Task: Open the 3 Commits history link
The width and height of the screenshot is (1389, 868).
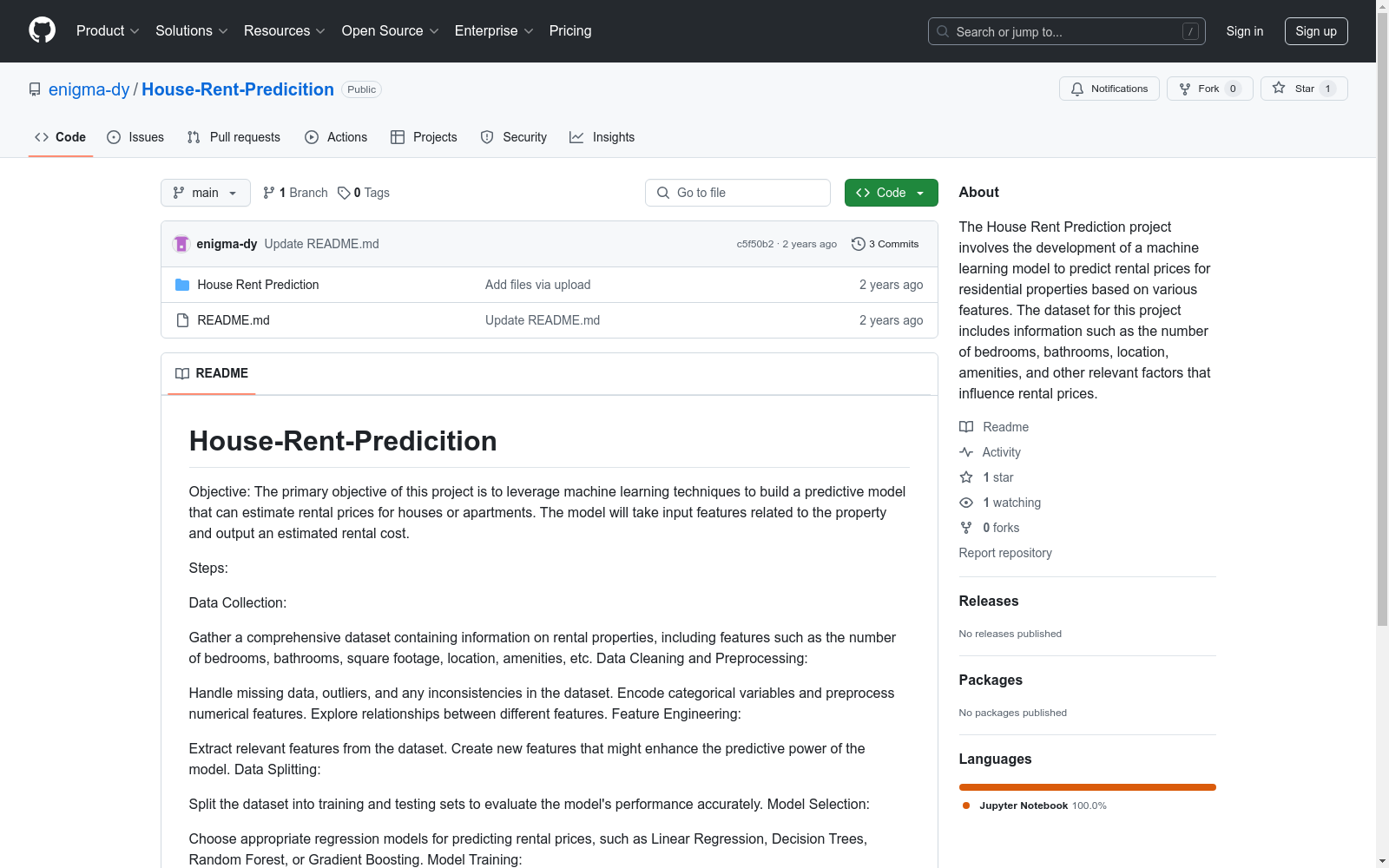Action: 885,244
